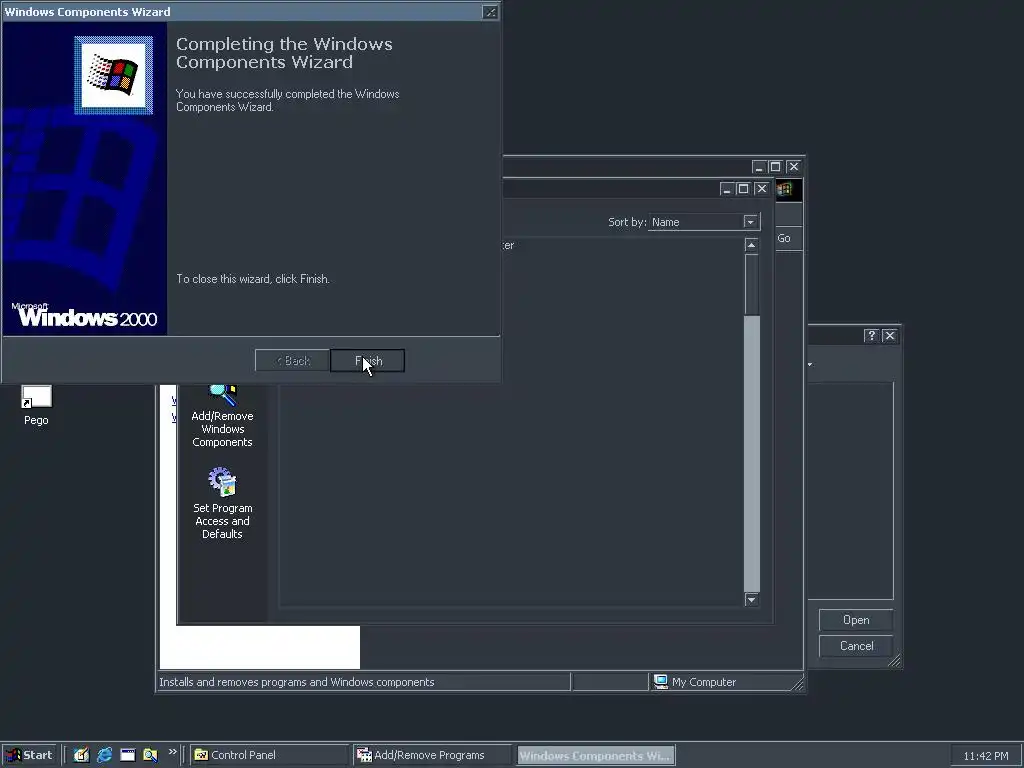Maximize the Add/Remove Programs window

(x=743, y=189)
